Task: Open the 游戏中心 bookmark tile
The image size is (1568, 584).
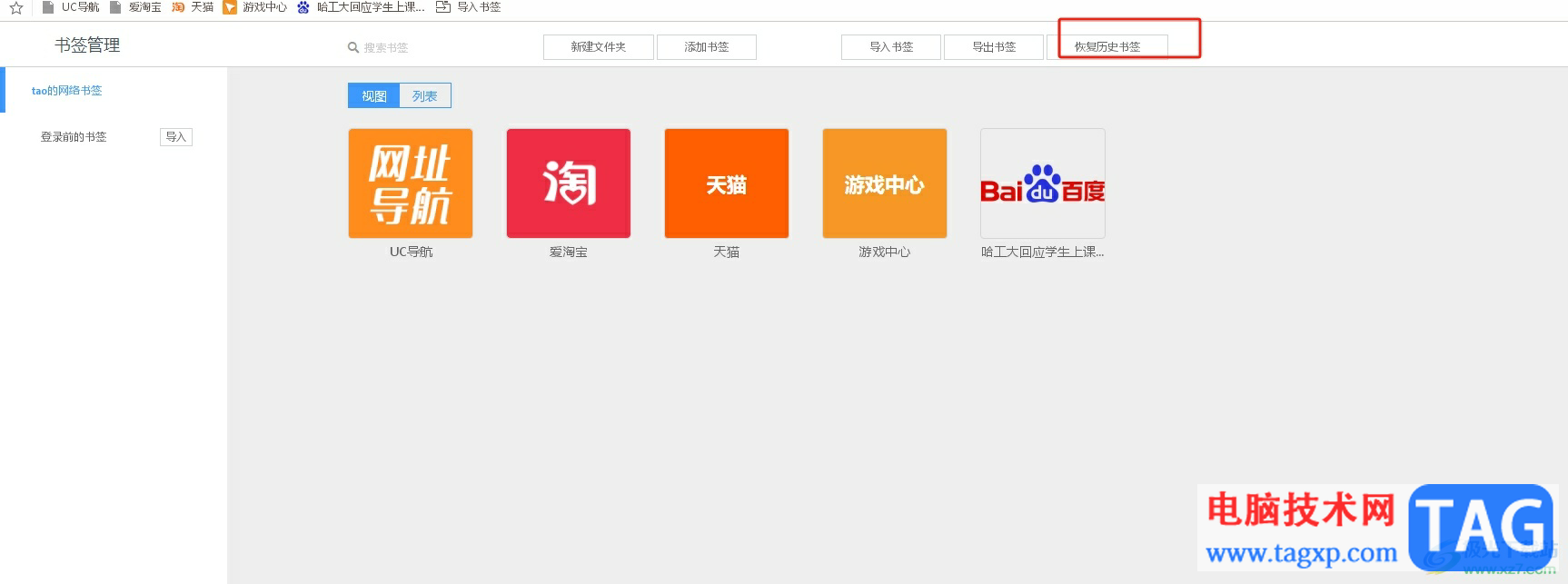Action: [x=885, y=183]
